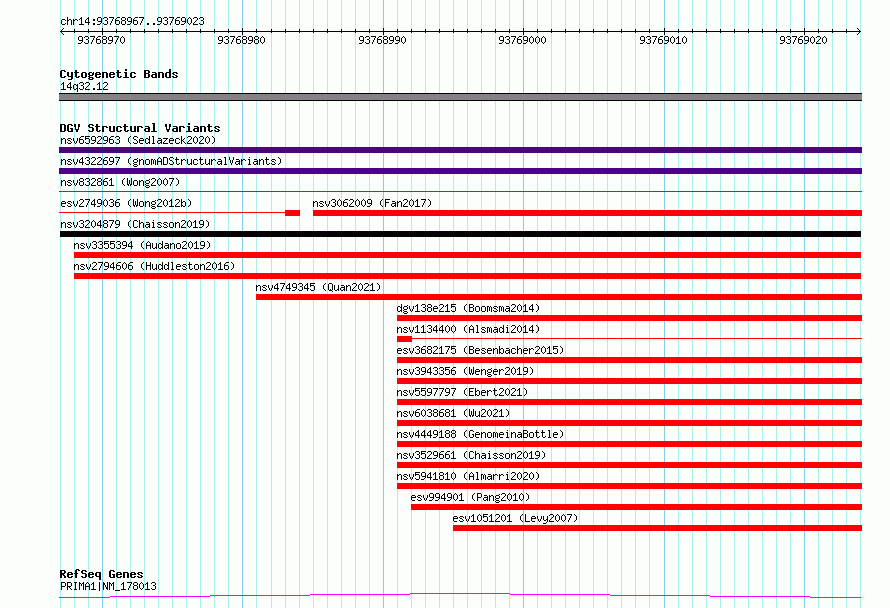Click ruler position 93769020
Screen dimensions: 890x608
point(803,40)
